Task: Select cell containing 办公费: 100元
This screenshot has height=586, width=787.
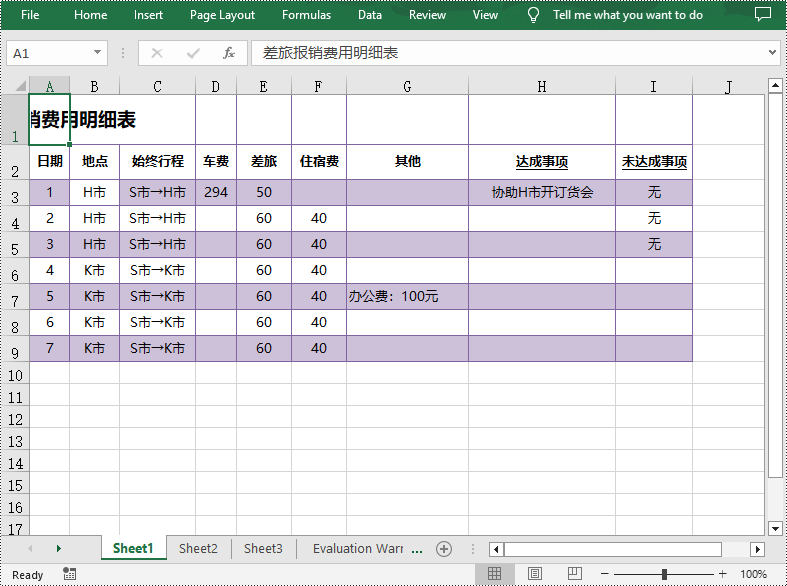Action: [407, 297]
